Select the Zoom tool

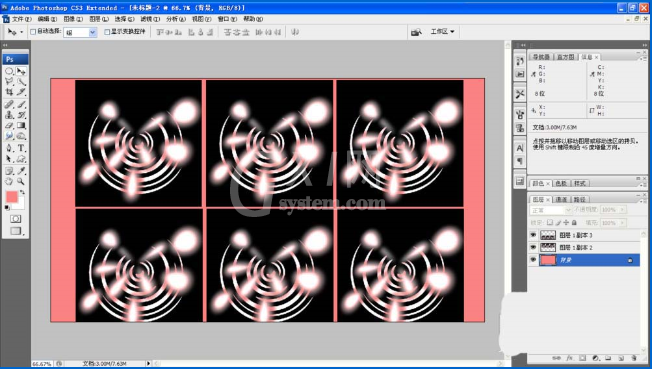click(21, 181)
